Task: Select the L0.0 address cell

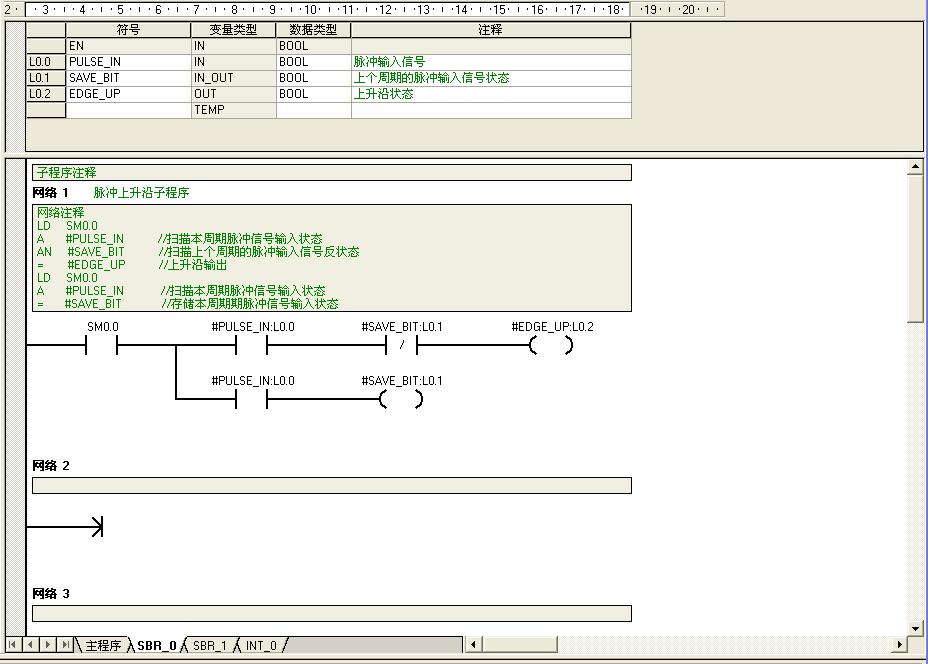Action: tap(46, 62)
